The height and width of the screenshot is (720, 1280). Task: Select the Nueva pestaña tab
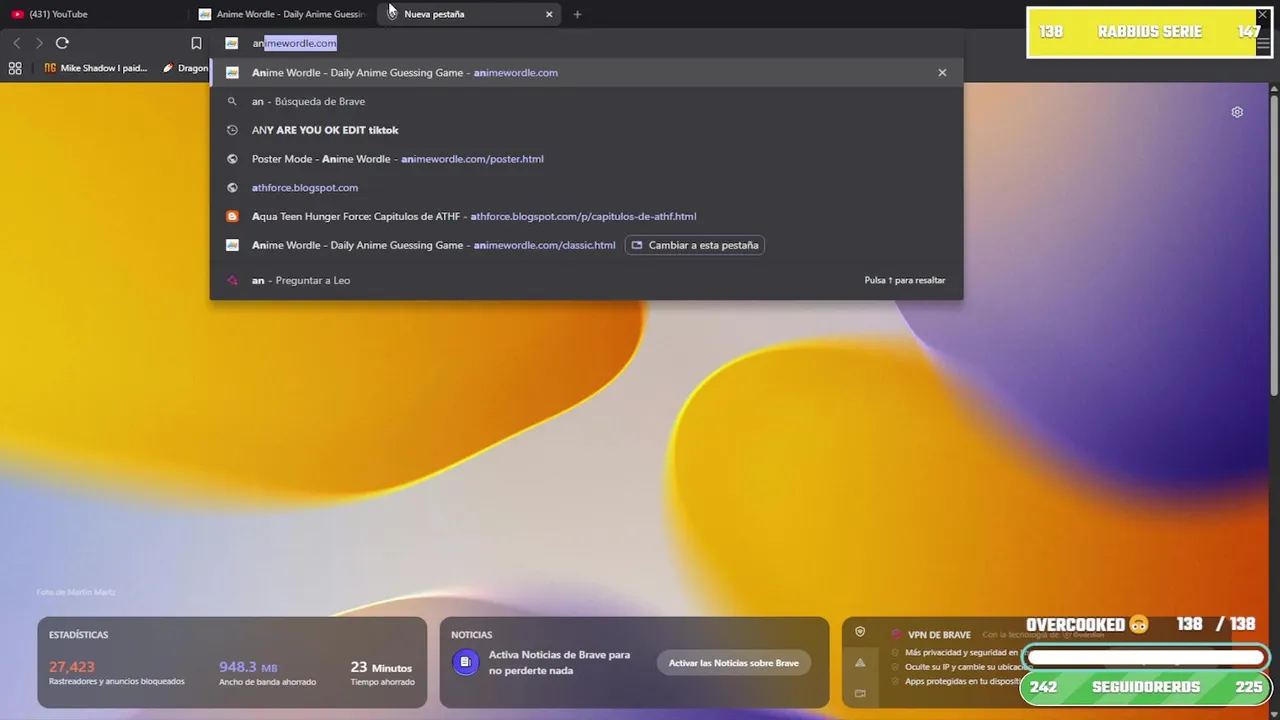(470, 14)
